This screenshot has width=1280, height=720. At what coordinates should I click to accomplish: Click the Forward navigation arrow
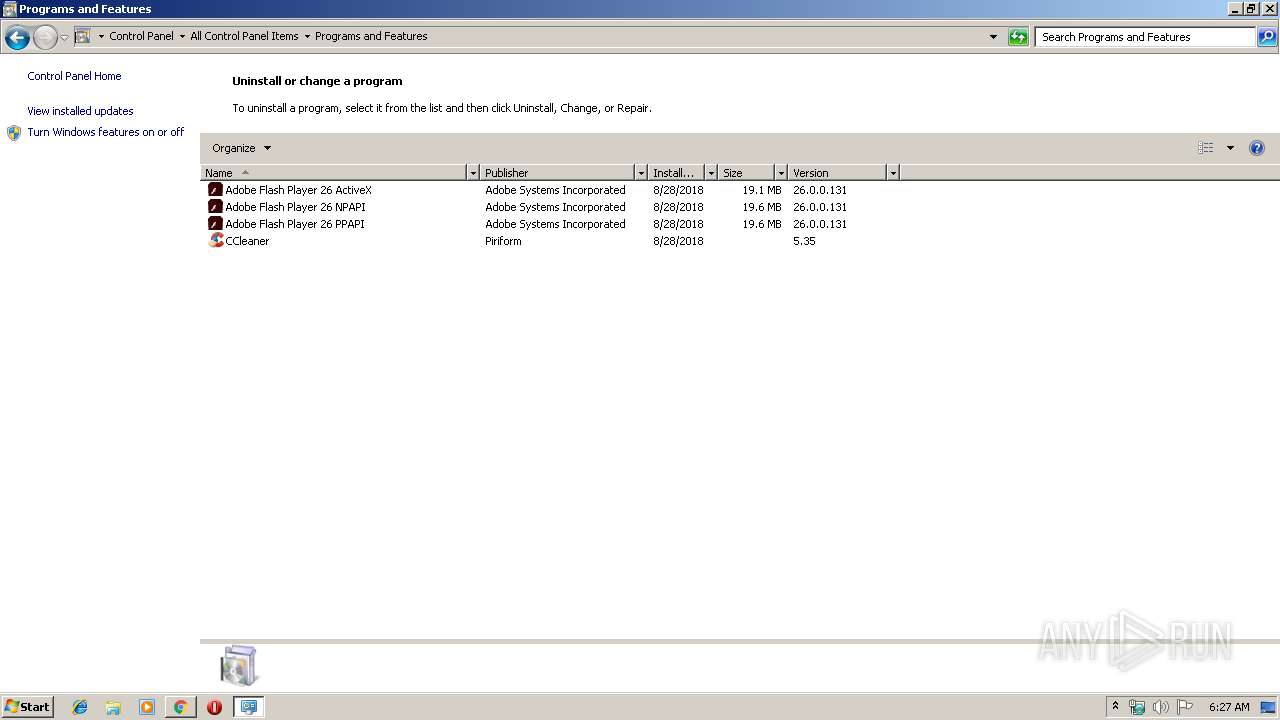[x=45, y=38]
